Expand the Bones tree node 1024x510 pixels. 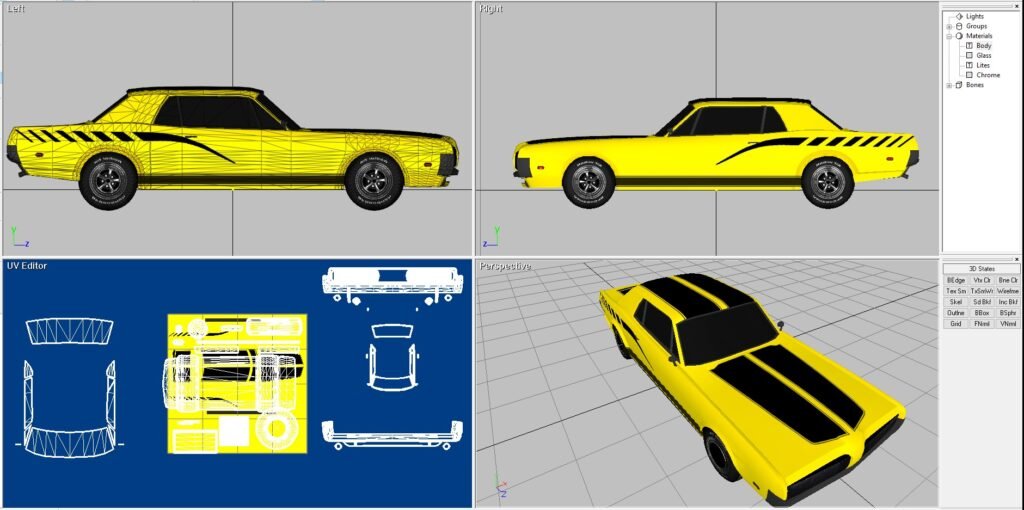click(x=949, y=85)
